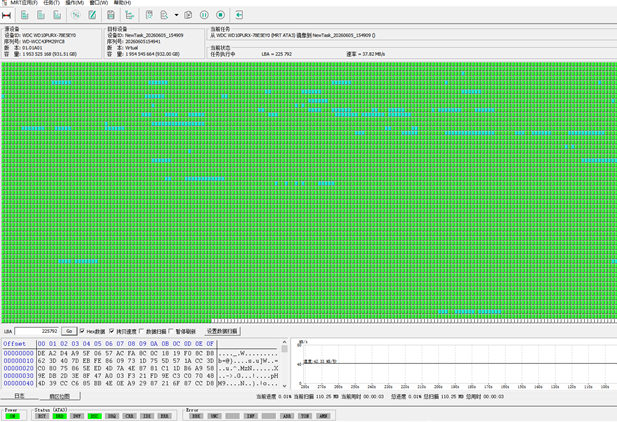Screen dimensions: 617x422
Task: Click the tree structure toolbar icon
Action: tap(129, 15)
